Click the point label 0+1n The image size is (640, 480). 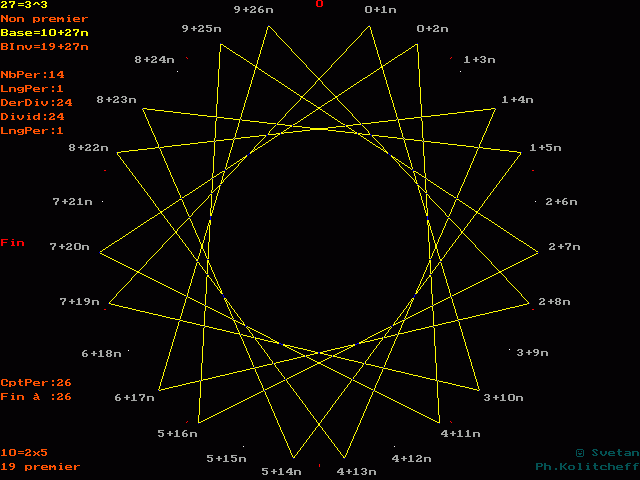(380, 9)
